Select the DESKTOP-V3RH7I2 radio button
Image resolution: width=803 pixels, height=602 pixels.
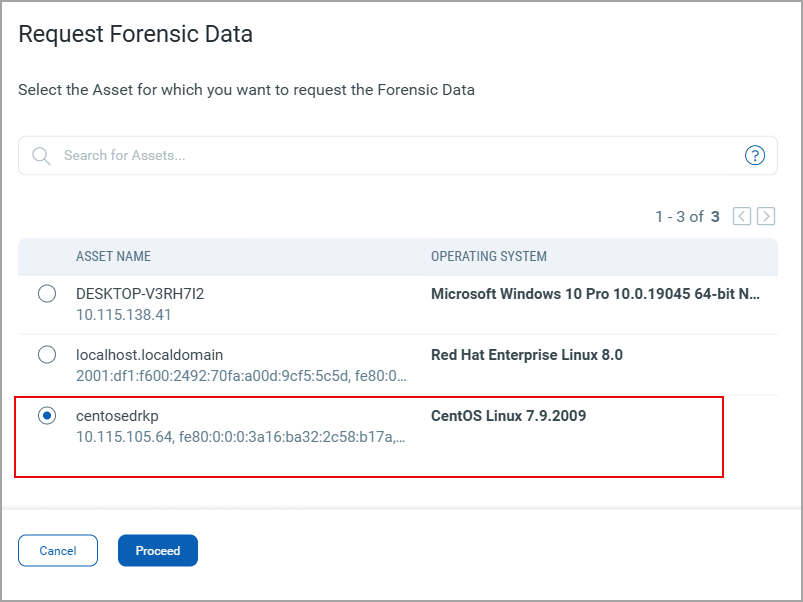pyautogui.click(x=47, y=294)
